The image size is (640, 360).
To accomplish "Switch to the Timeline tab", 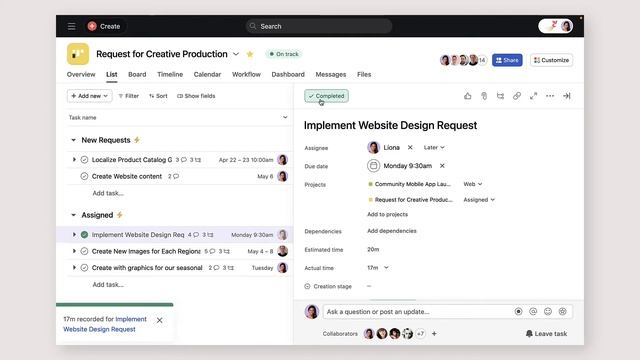I will pos(170,74).
